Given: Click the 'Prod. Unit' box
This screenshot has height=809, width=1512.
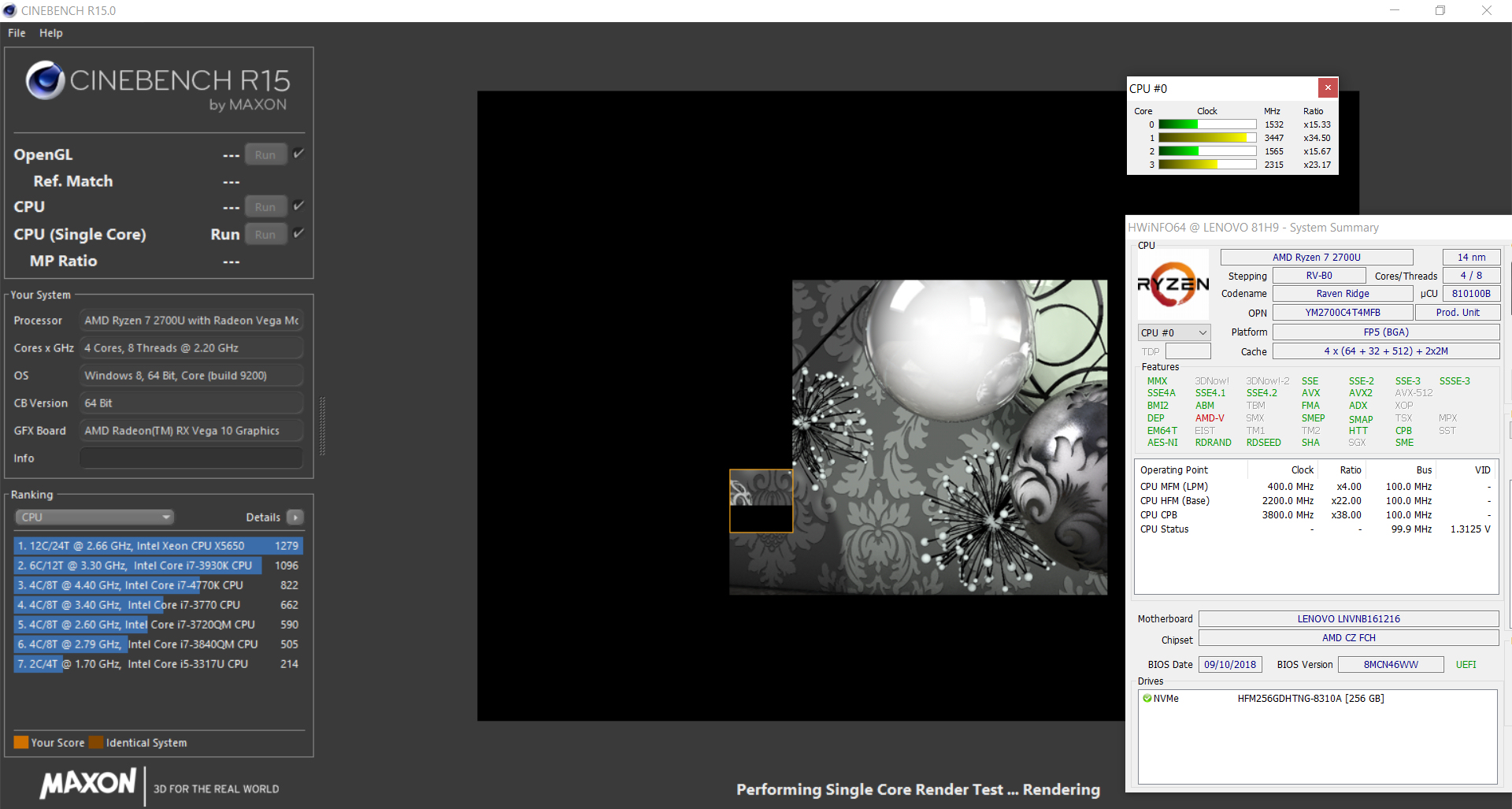Looking at the screenshot, I should 1458,312.
